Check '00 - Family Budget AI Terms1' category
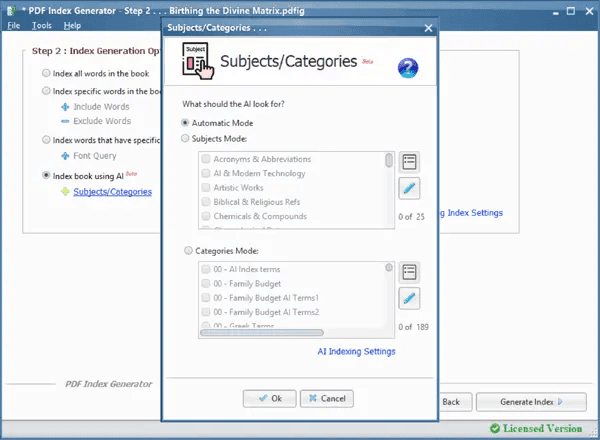This screenshot has height=440, width=600. pyautogui.click(x=206, y=298)
